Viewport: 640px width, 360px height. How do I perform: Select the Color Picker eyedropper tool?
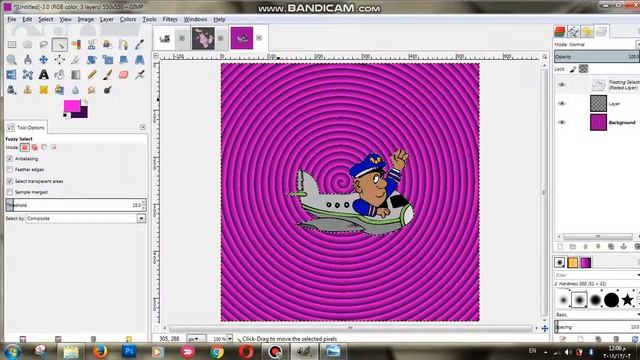[140, 44]
